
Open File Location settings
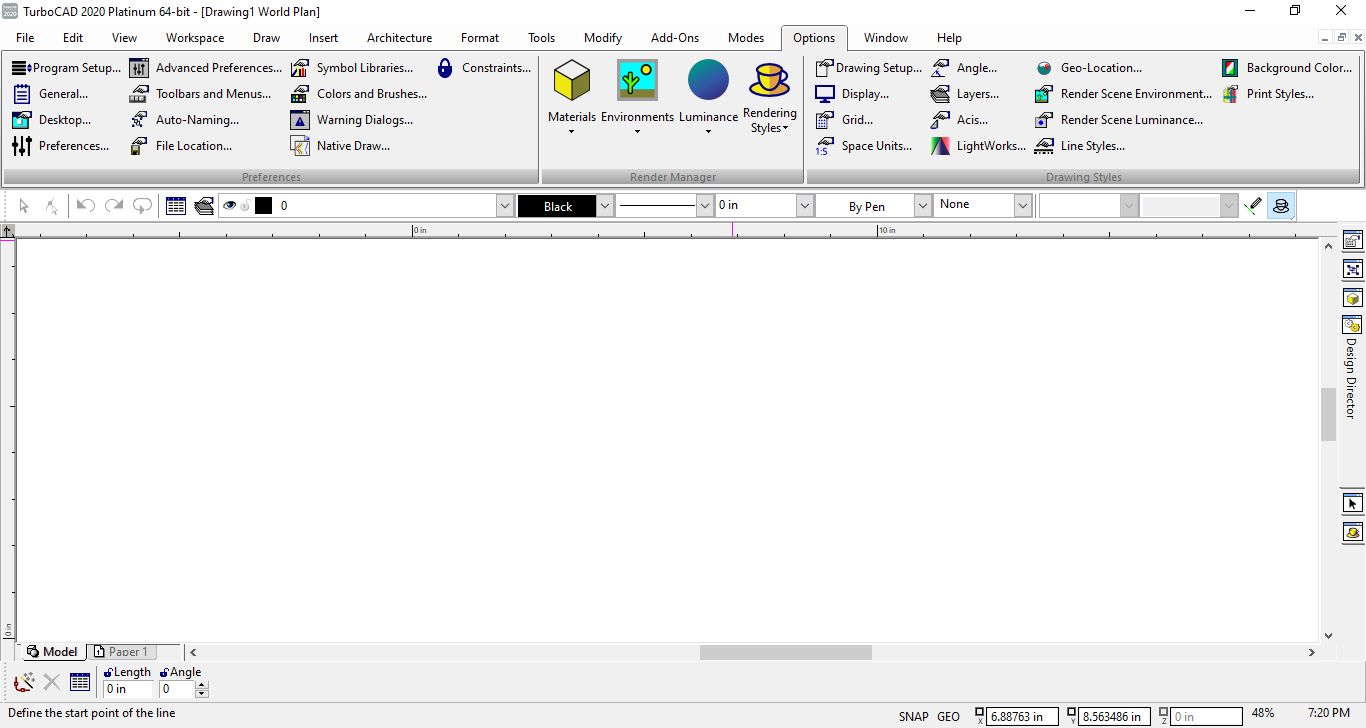tap(181, 146)
